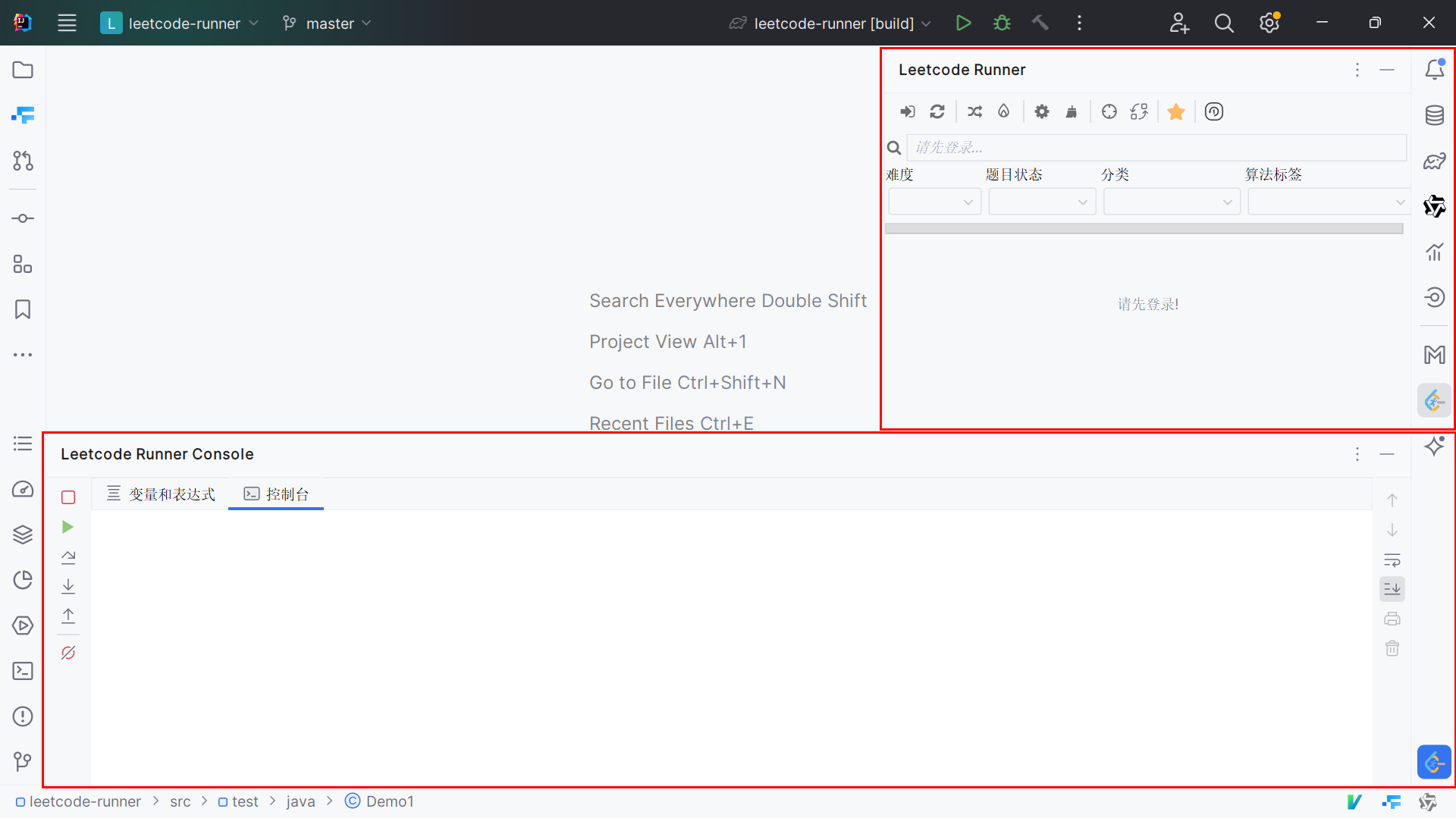
Task: Select the 控制台 console tab
Action: (277, 494)
